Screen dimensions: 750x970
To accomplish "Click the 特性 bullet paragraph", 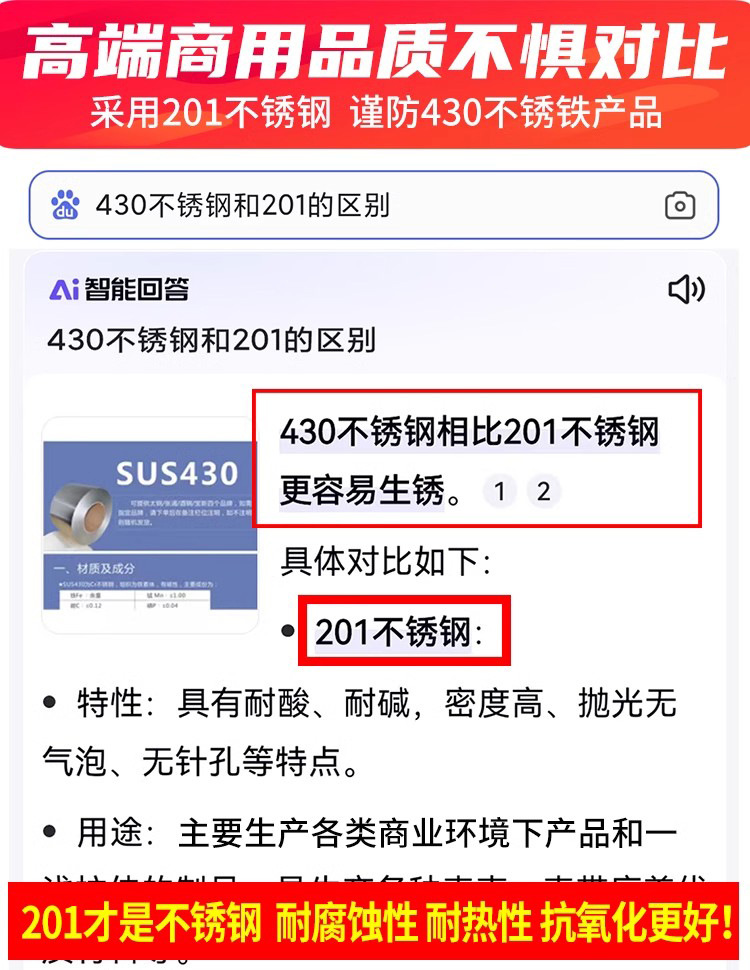I will pyautogui.click(x=360, y=732).
